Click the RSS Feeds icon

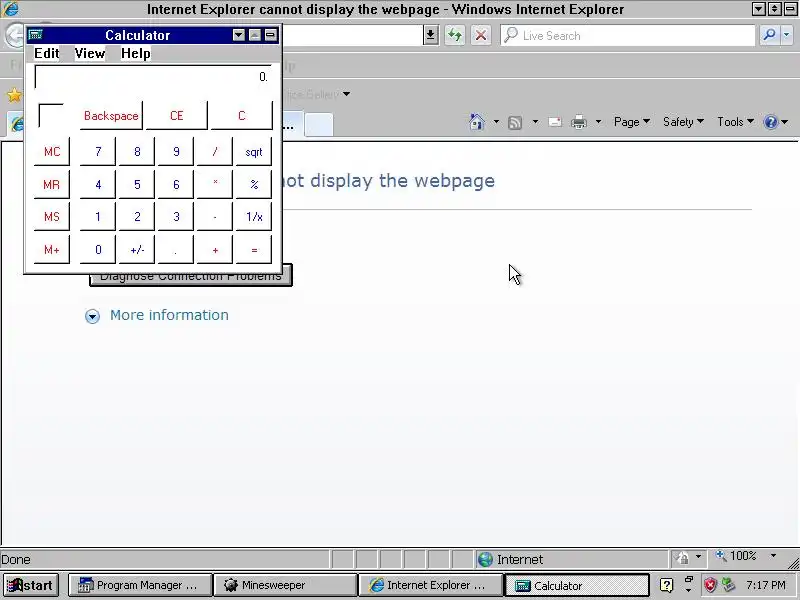click(x=515, y=122)
